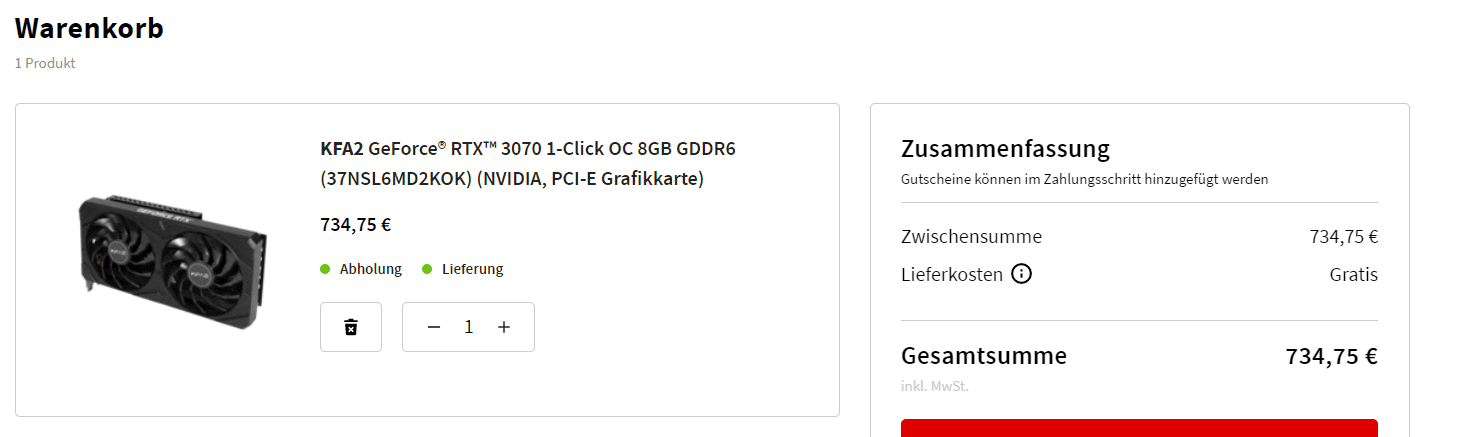This screenshot has height=437, width=1461.
Task: Click the bold Gesamtsumme amount 734,75 €
Action: click(1332, 356)
